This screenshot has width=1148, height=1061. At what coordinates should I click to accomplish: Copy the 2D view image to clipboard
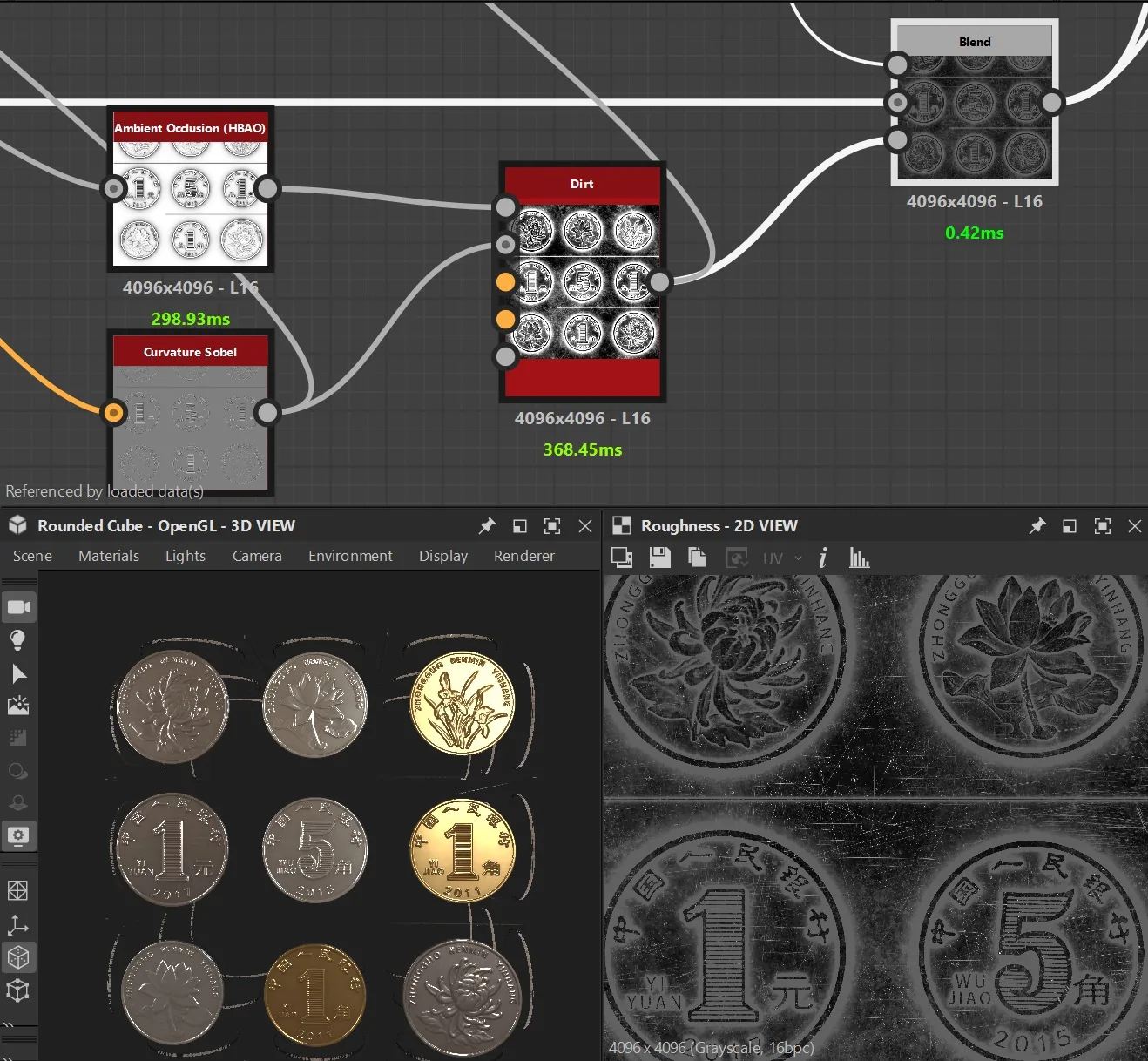tap(697, 558)
